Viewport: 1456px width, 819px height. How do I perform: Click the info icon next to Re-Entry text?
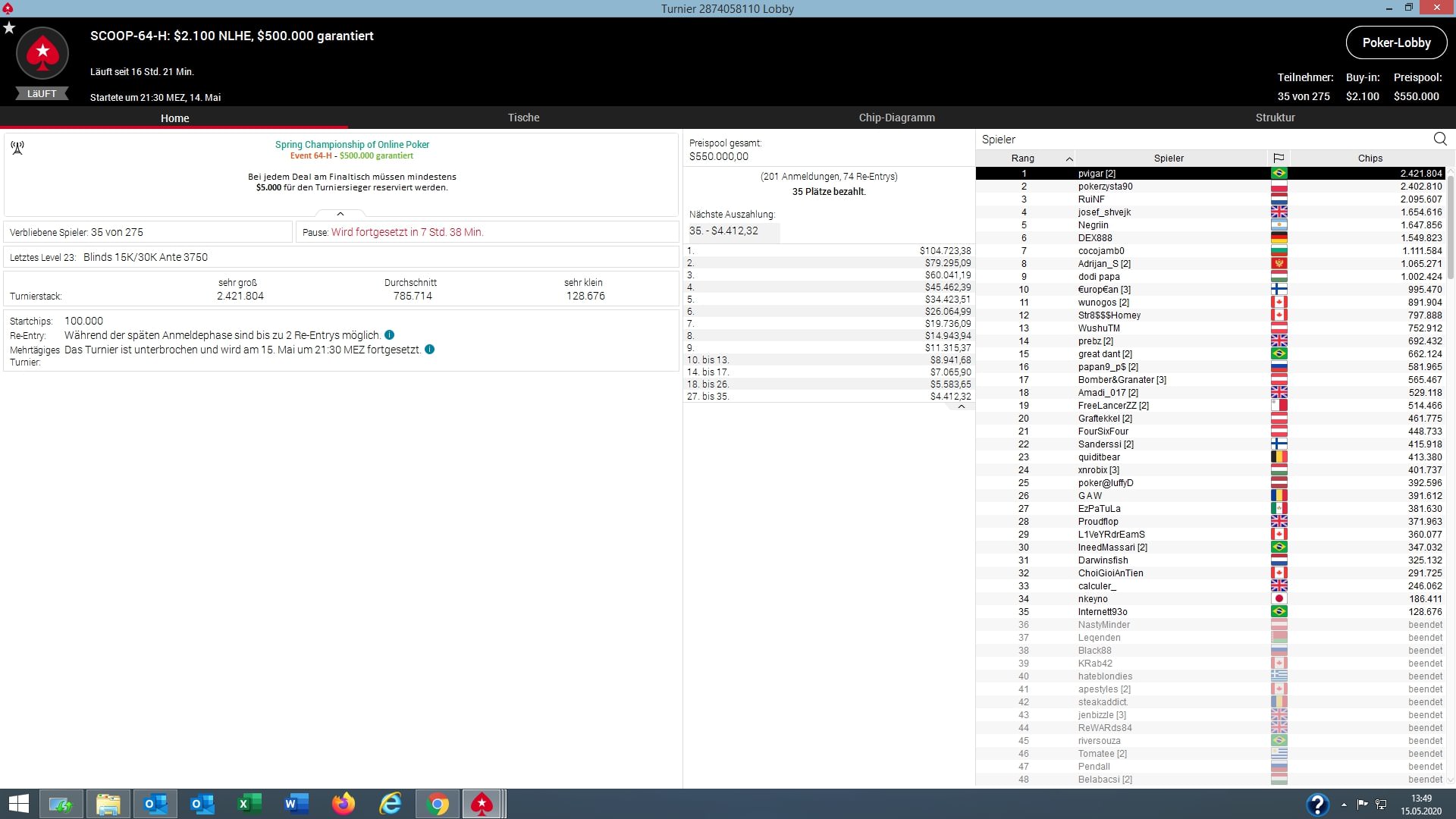(x=389, y=335)
